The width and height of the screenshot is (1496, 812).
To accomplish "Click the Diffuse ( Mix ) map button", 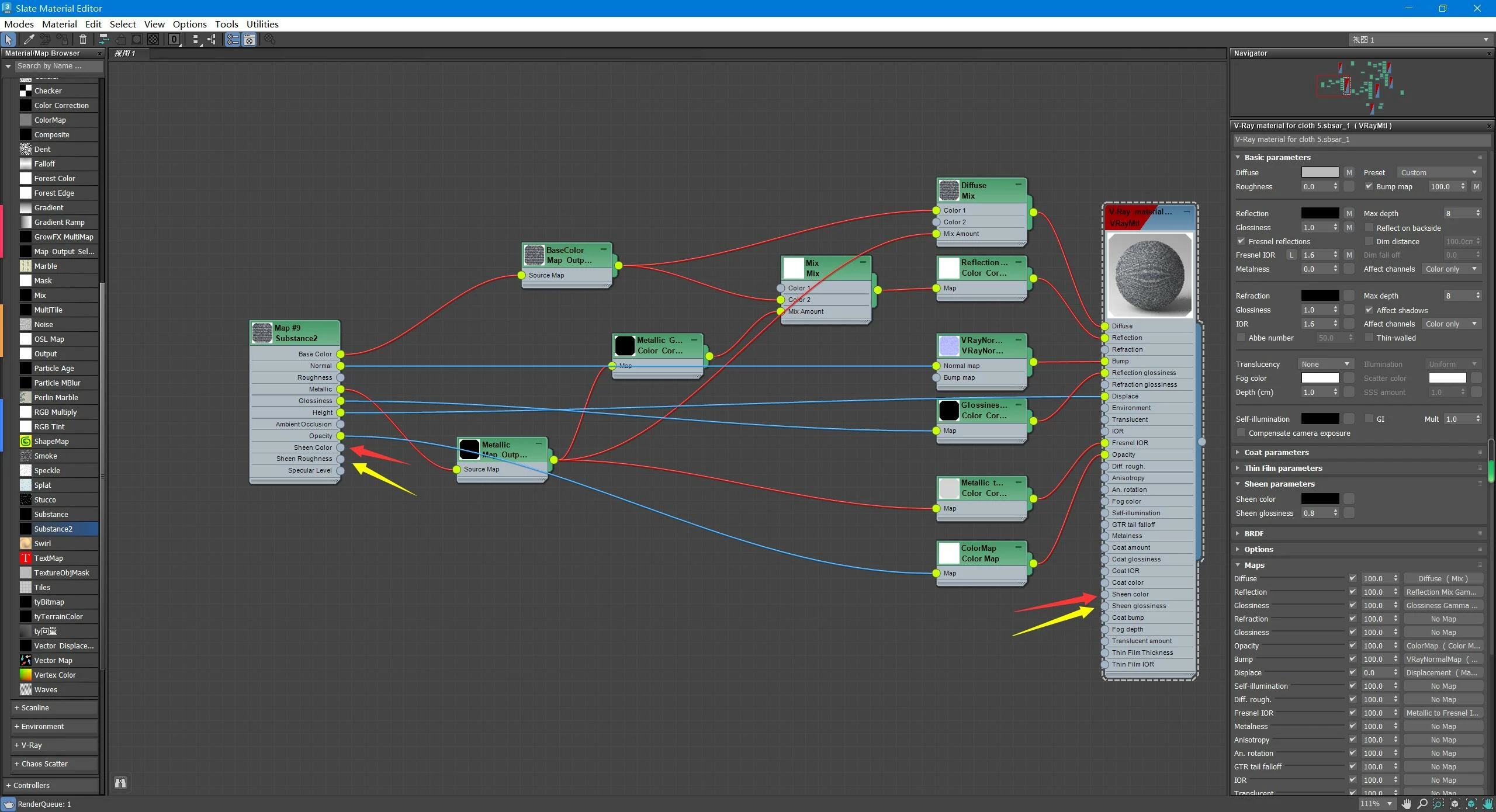I will click(x=1443, y=578).
